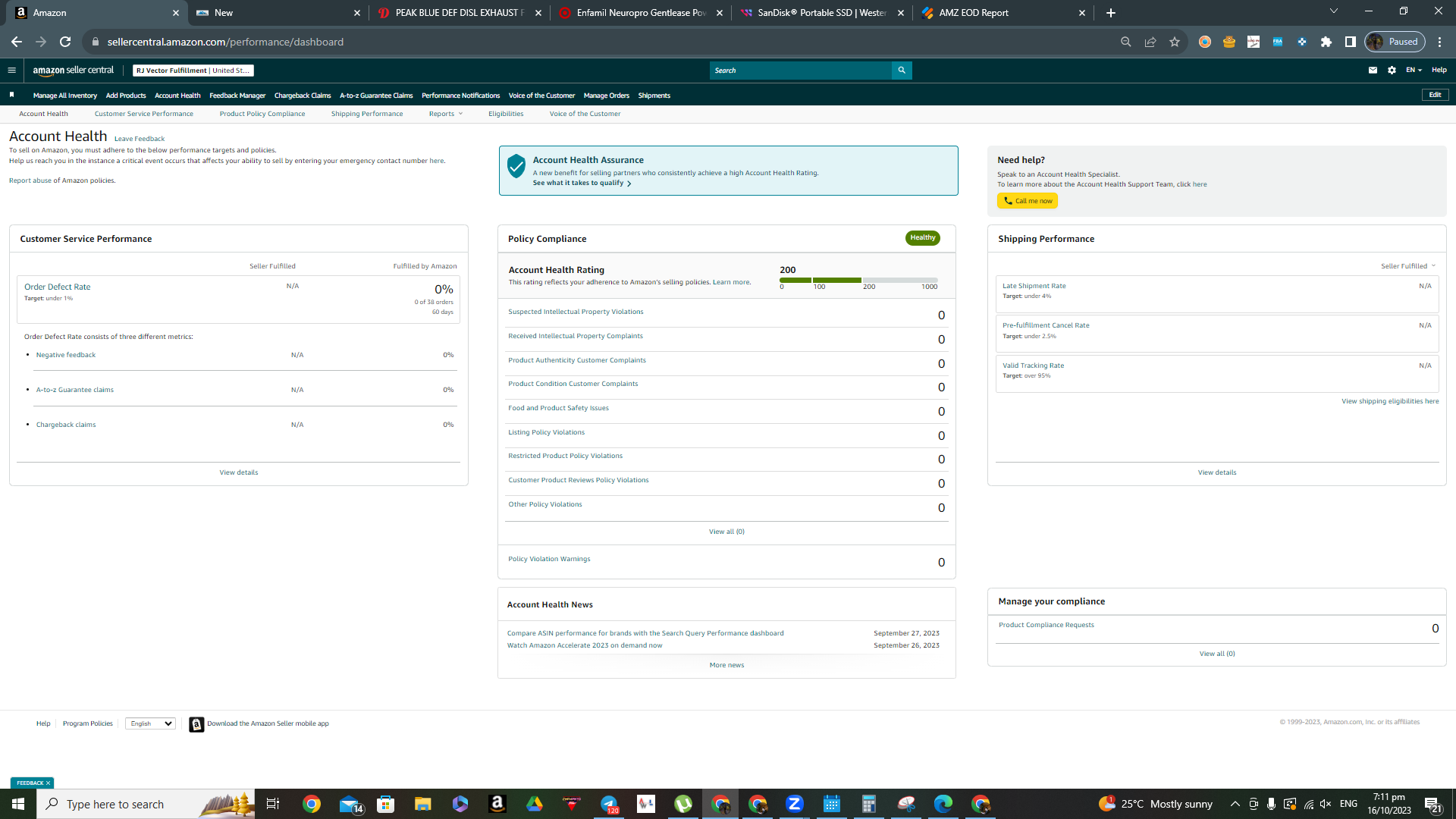The image size is (1456, 819).
Task: Open the Windows notification center
Action: point(1432,804)
